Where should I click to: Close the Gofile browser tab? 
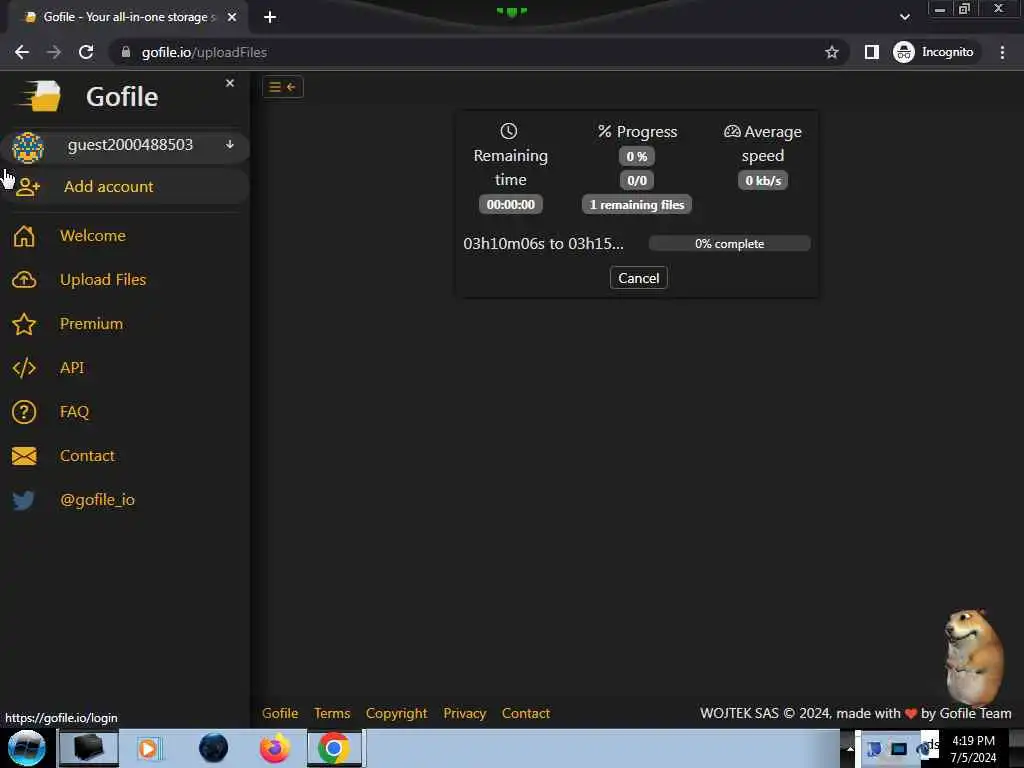click(x=232, y=17)
